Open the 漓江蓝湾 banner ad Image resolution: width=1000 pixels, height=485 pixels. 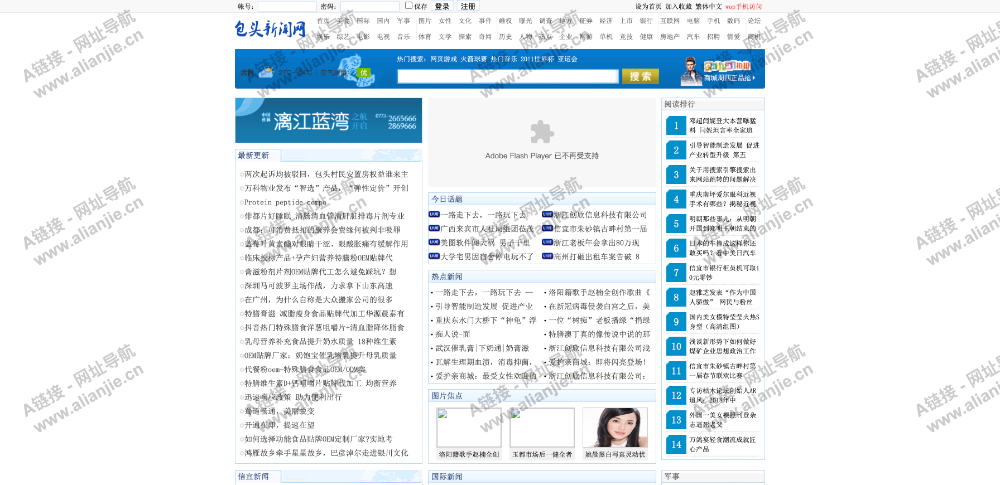328,120
